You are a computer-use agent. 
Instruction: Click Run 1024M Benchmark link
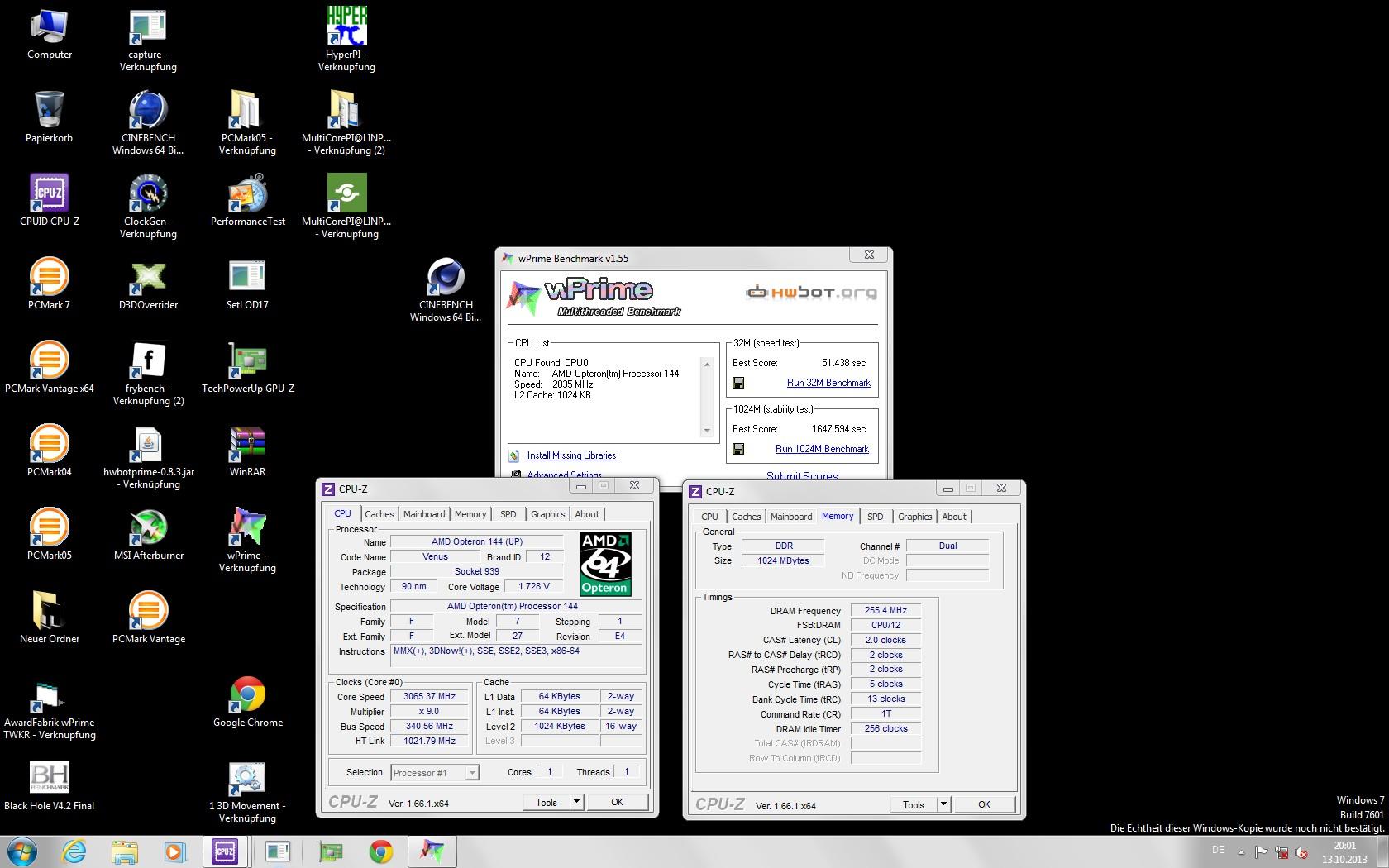822,449
